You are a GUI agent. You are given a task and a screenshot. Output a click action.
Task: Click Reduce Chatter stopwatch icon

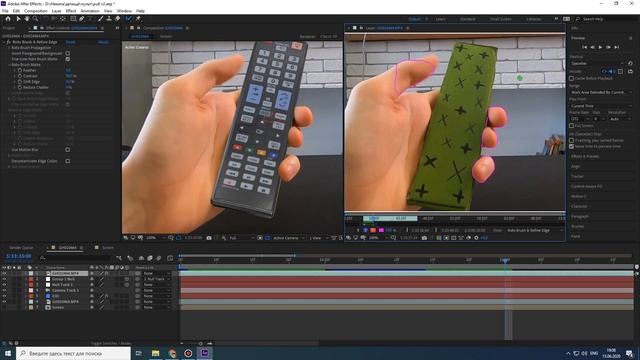20,87
